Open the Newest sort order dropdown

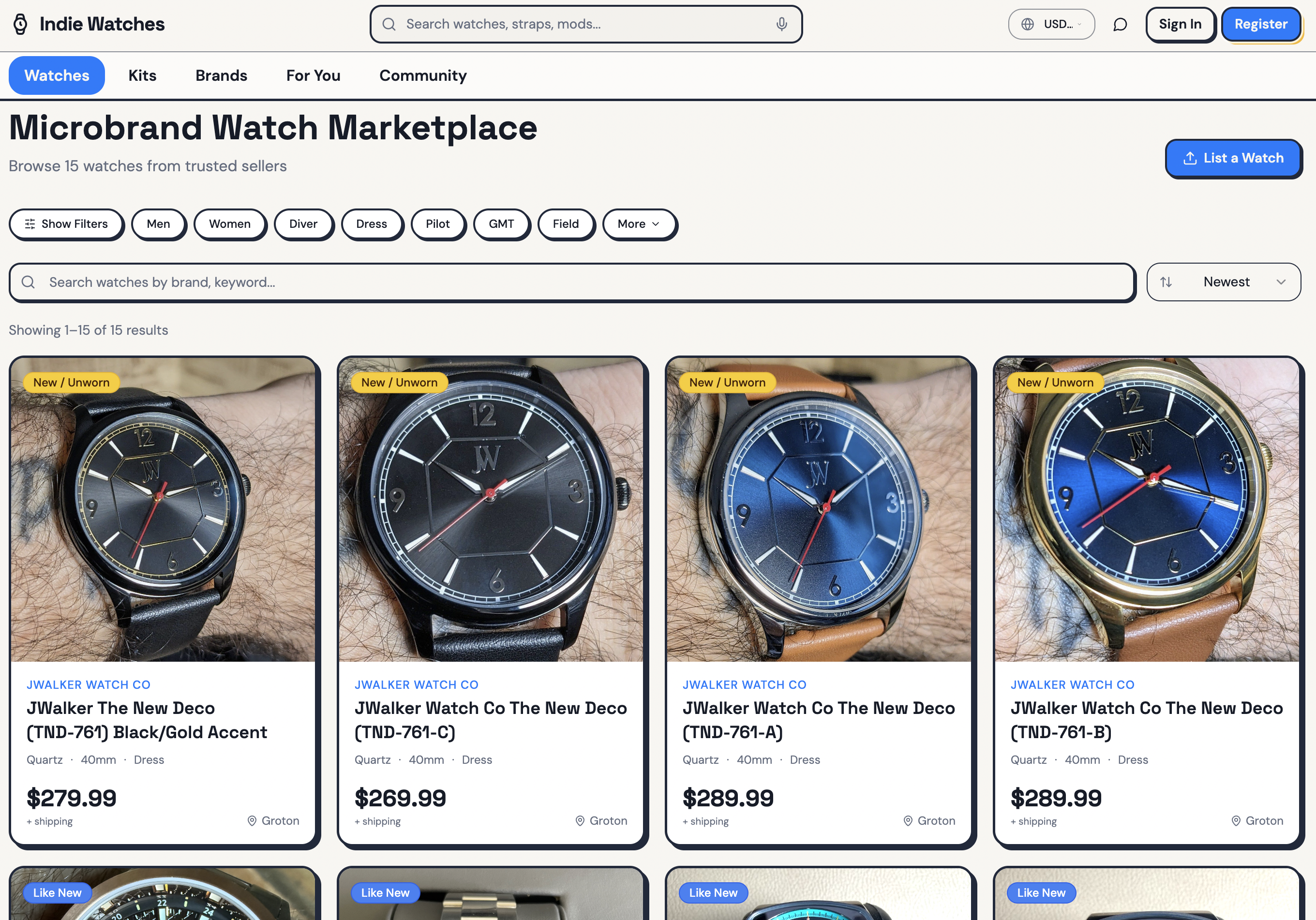1226,282
